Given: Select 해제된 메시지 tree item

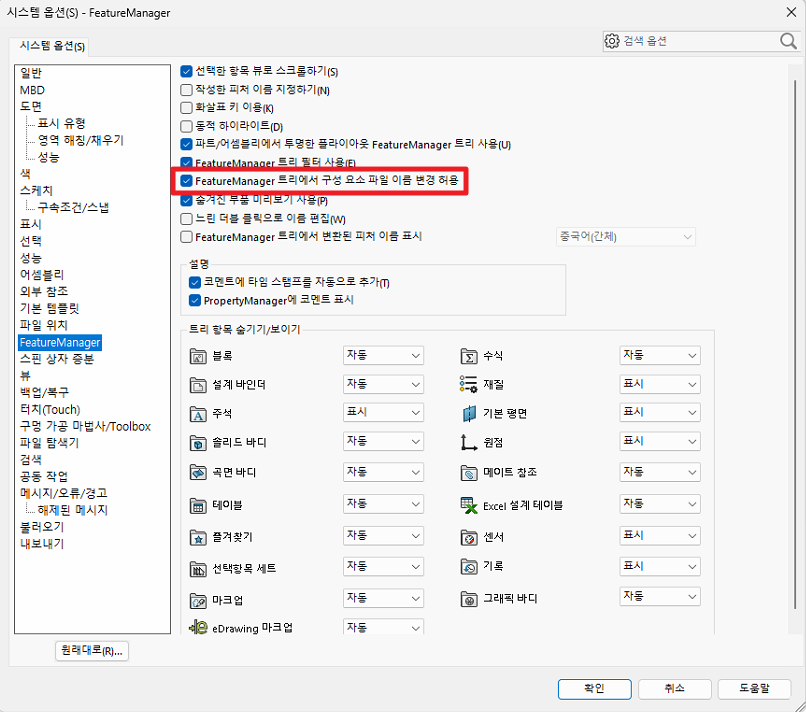Looking at the screenshot, I should [72, 510].
